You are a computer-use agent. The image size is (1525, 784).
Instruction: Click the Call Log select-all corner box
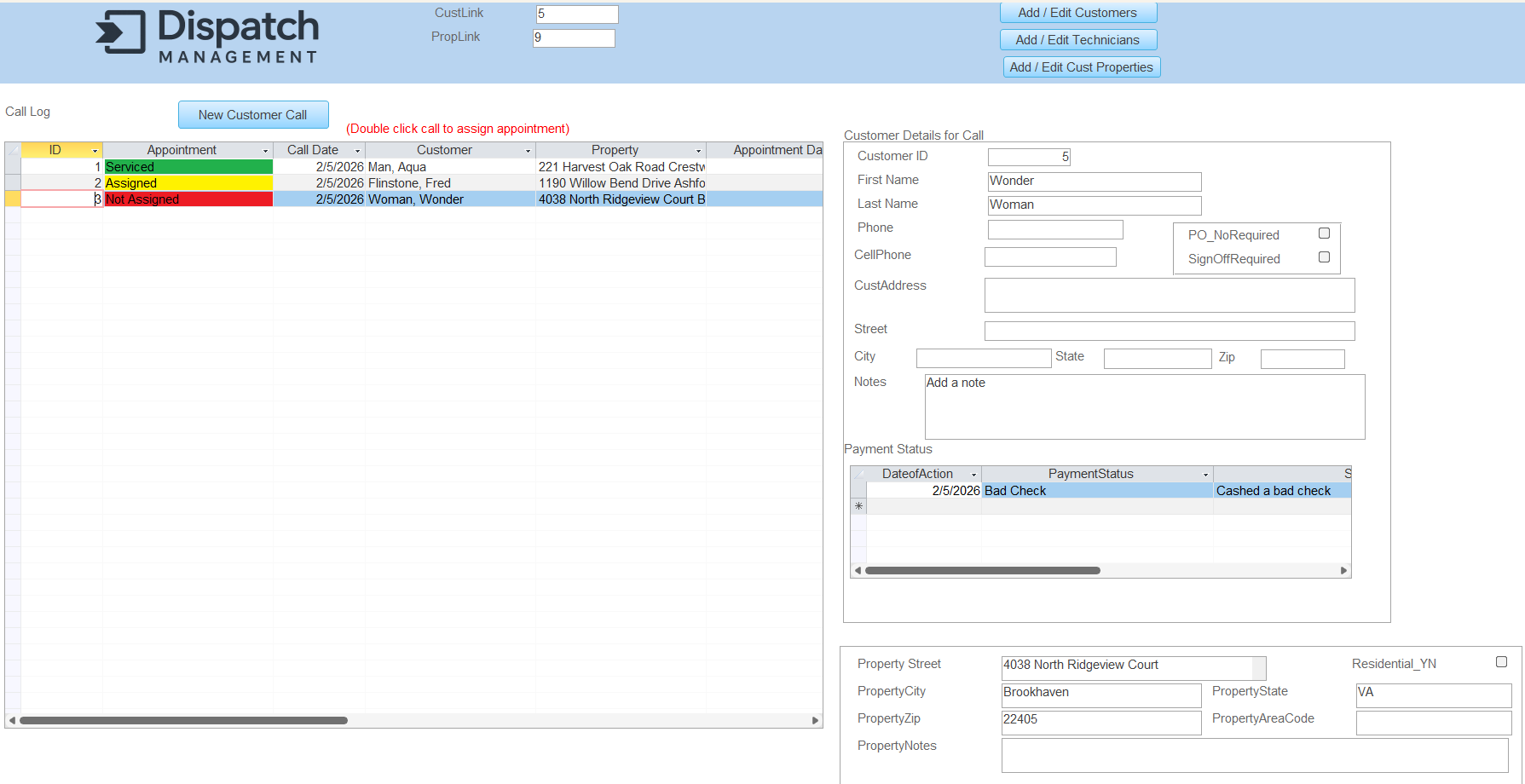pos(13,150)
